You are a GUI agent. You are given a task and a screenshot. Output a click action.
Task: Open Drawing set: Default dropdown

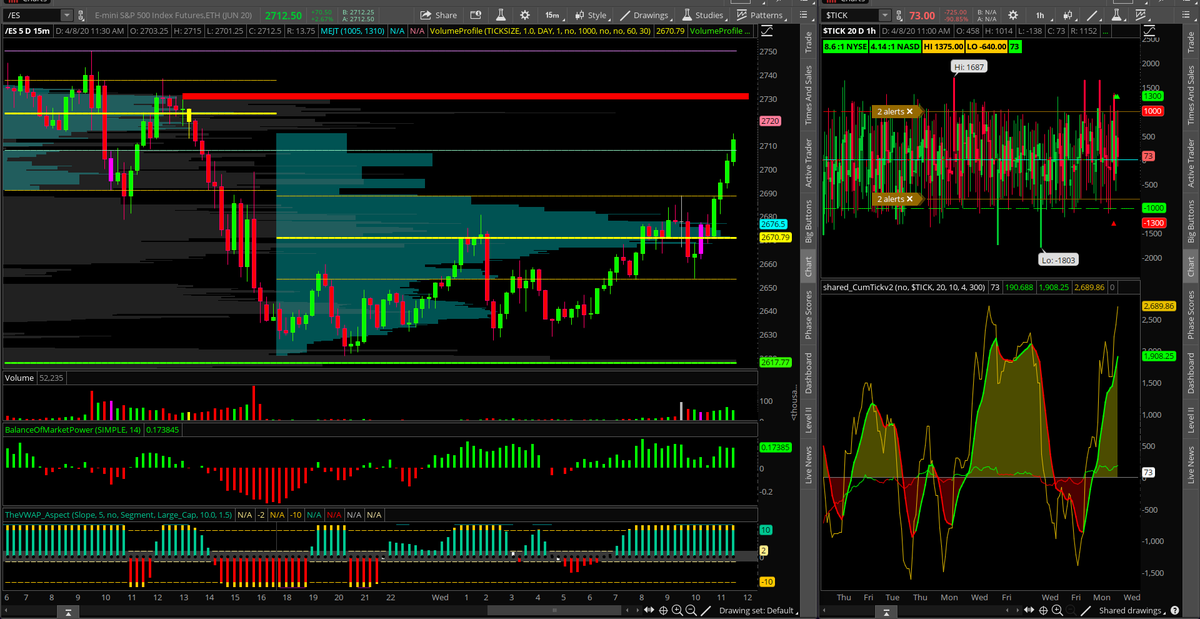pos(758,610)
